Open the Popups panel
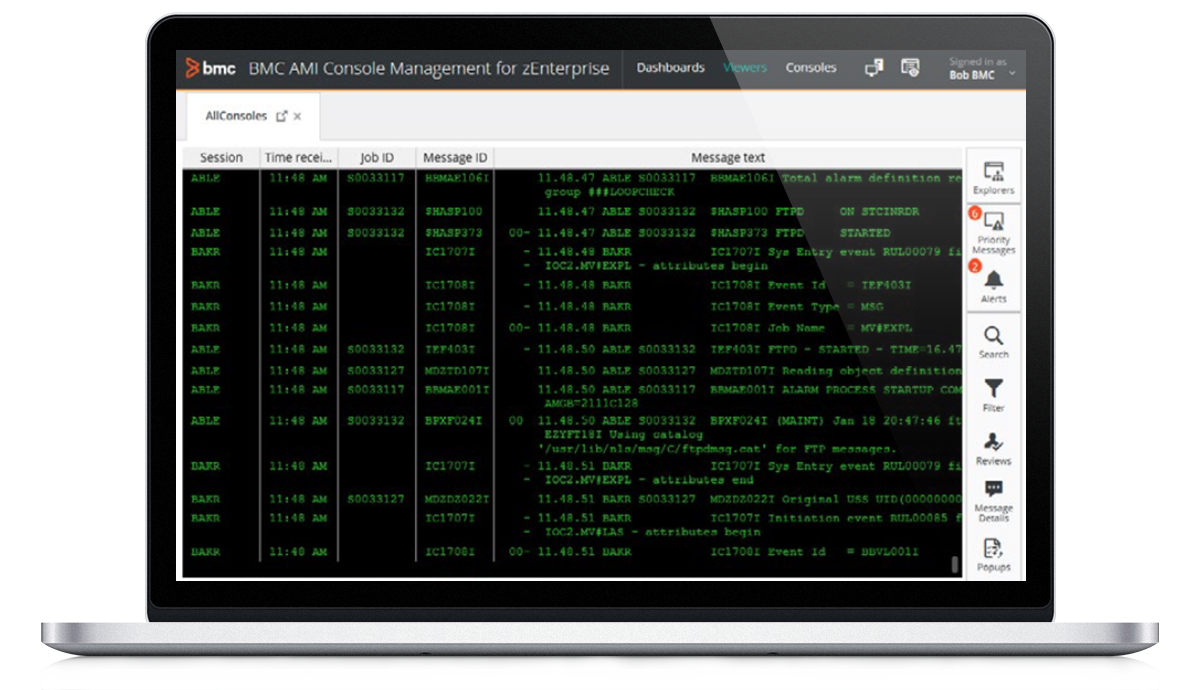 point(993,552)
